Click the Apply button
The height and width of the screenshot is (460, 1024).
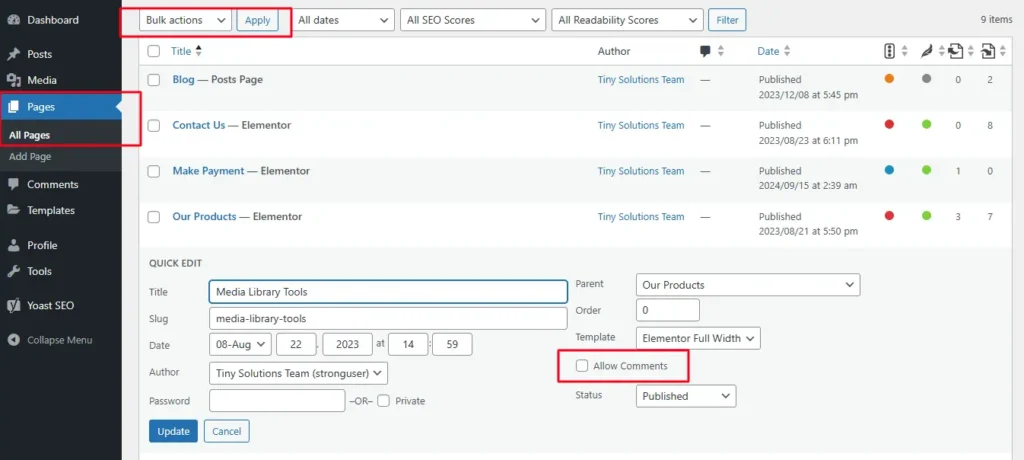point(257,20)
